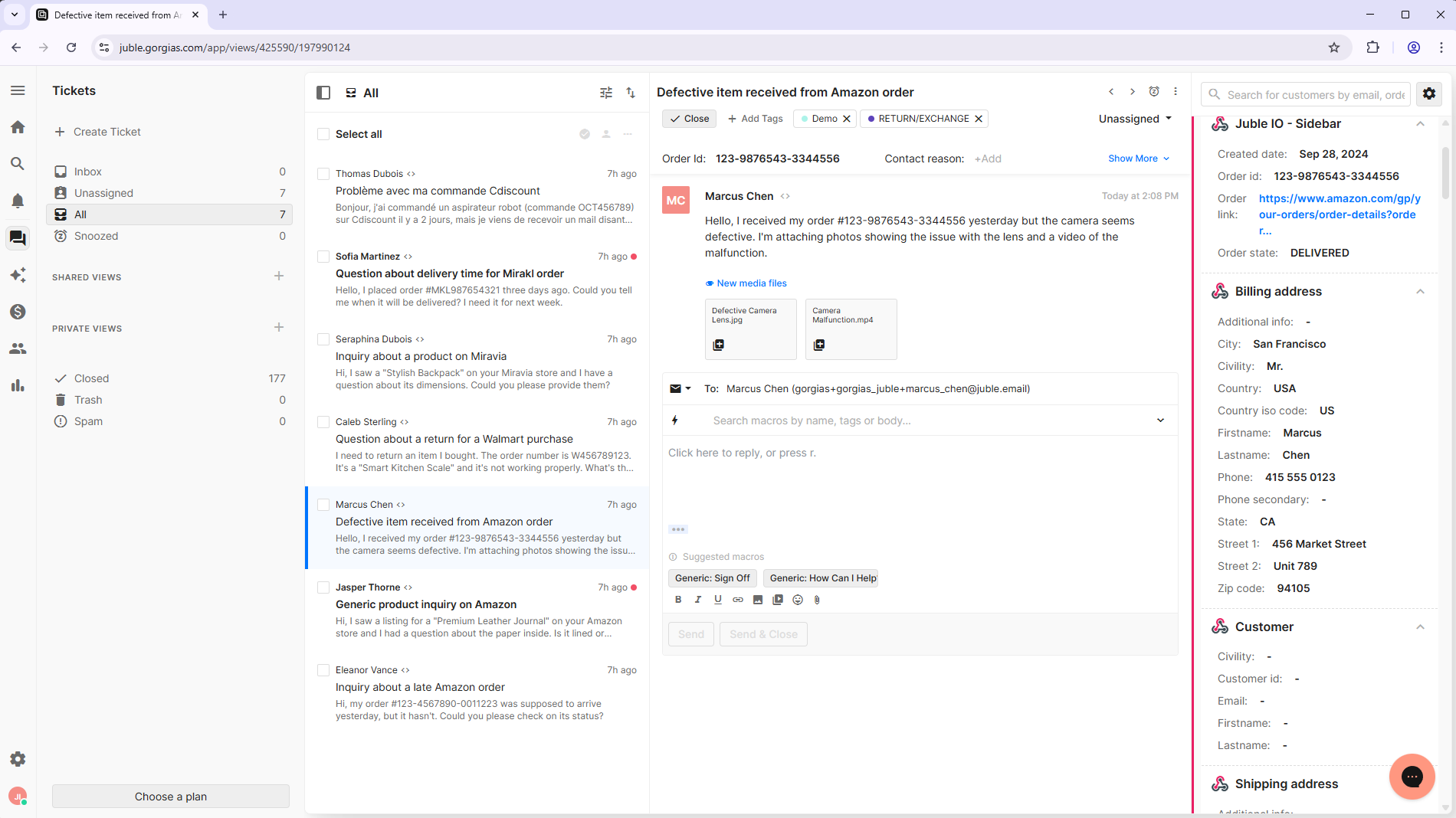Click the reply text area
The image size is (1456, 818).
920,483
